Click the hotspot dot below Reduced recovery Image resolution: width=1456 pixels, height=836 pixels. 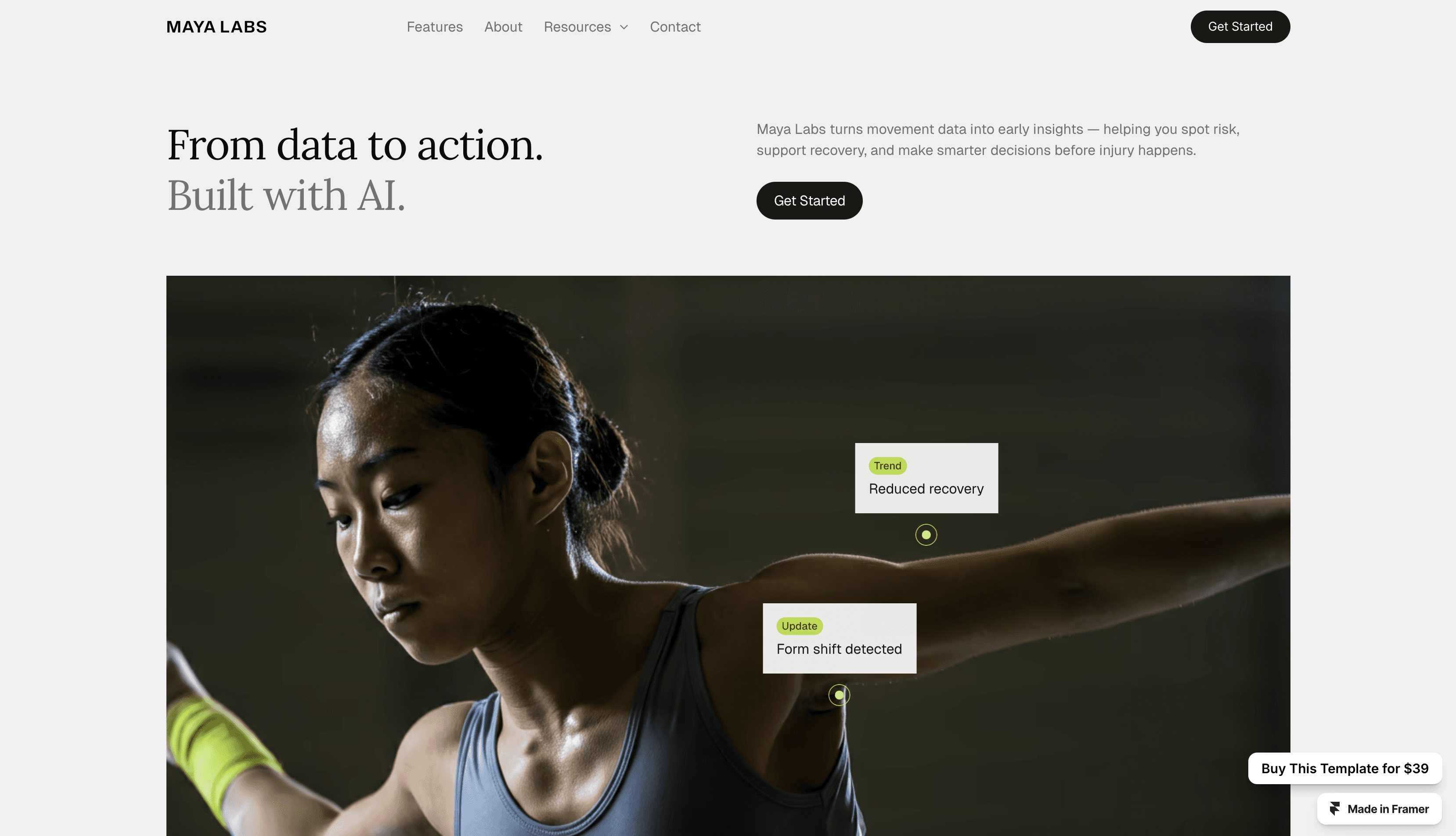coord(926,534)
